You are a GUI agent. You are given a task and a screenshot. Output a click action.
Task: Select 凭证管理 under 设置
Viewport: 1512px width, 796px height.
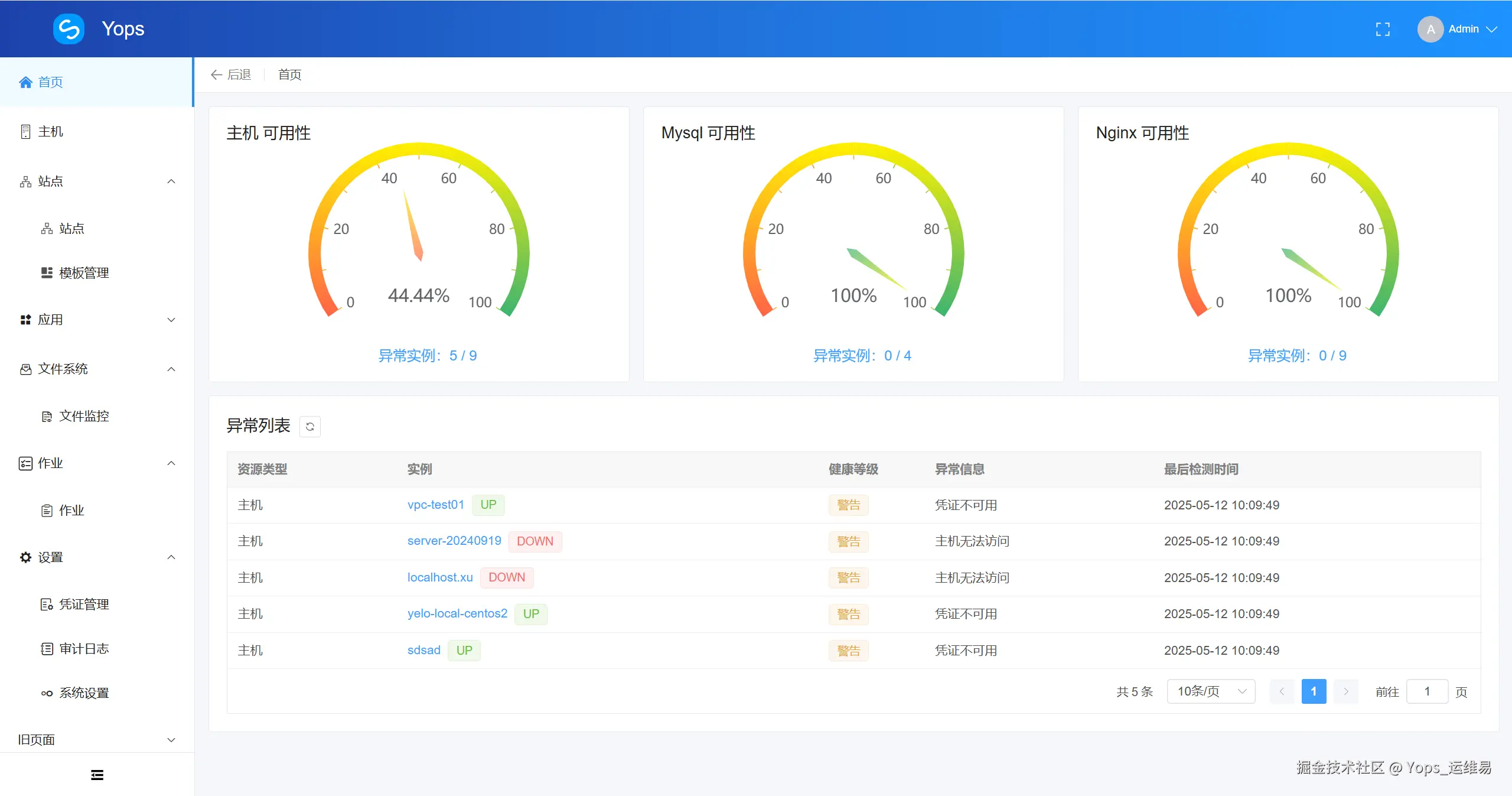point(84,604)
